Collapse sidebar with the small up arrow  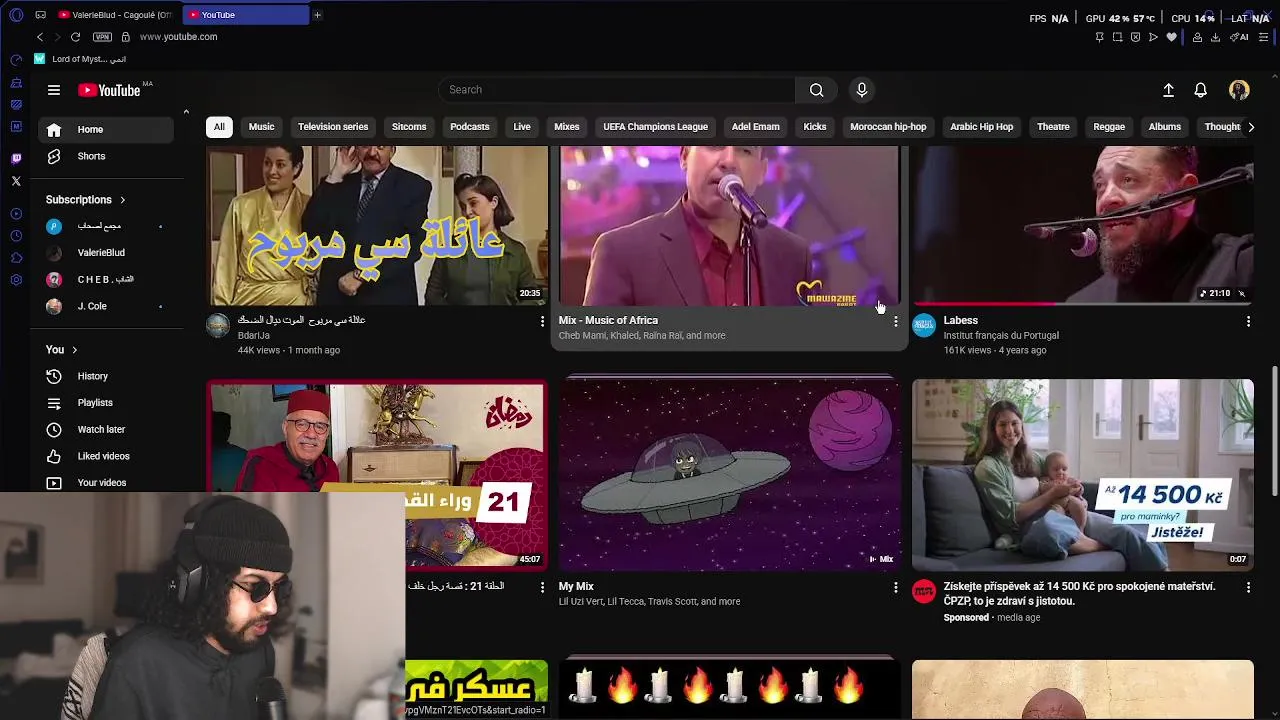[186, 111]
